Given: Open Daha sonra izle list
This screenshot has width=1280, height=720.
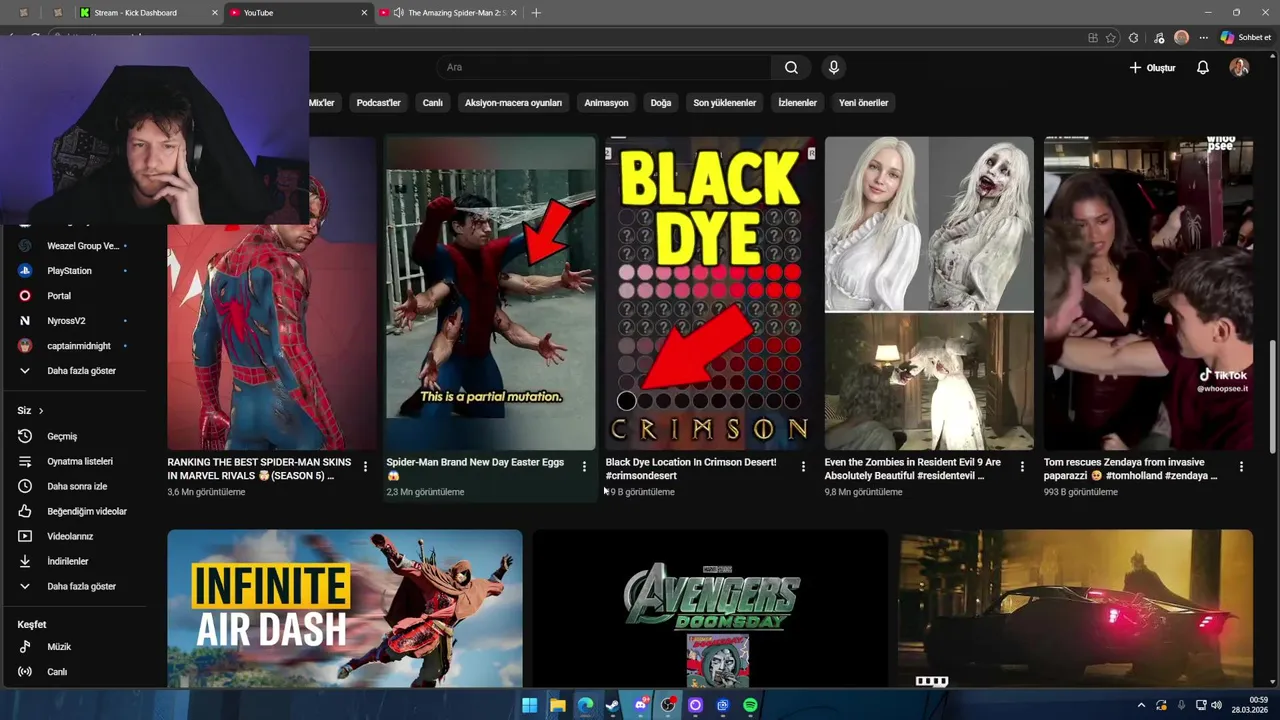Looking at the screenshot, I should pos(73,486).
